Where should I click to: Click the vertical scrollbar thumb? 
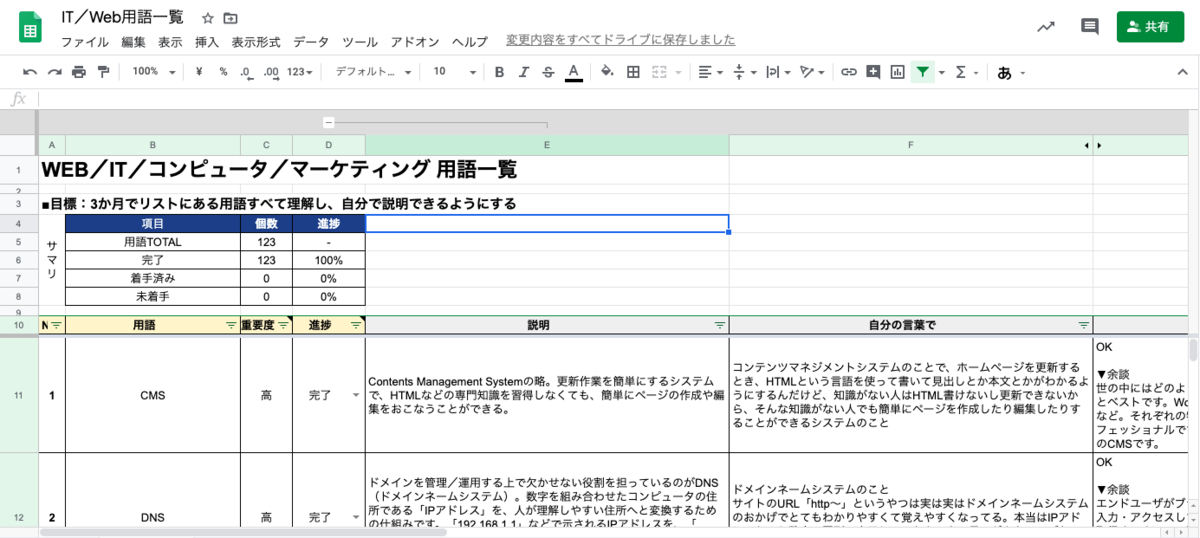click(x=1193, y=349)
